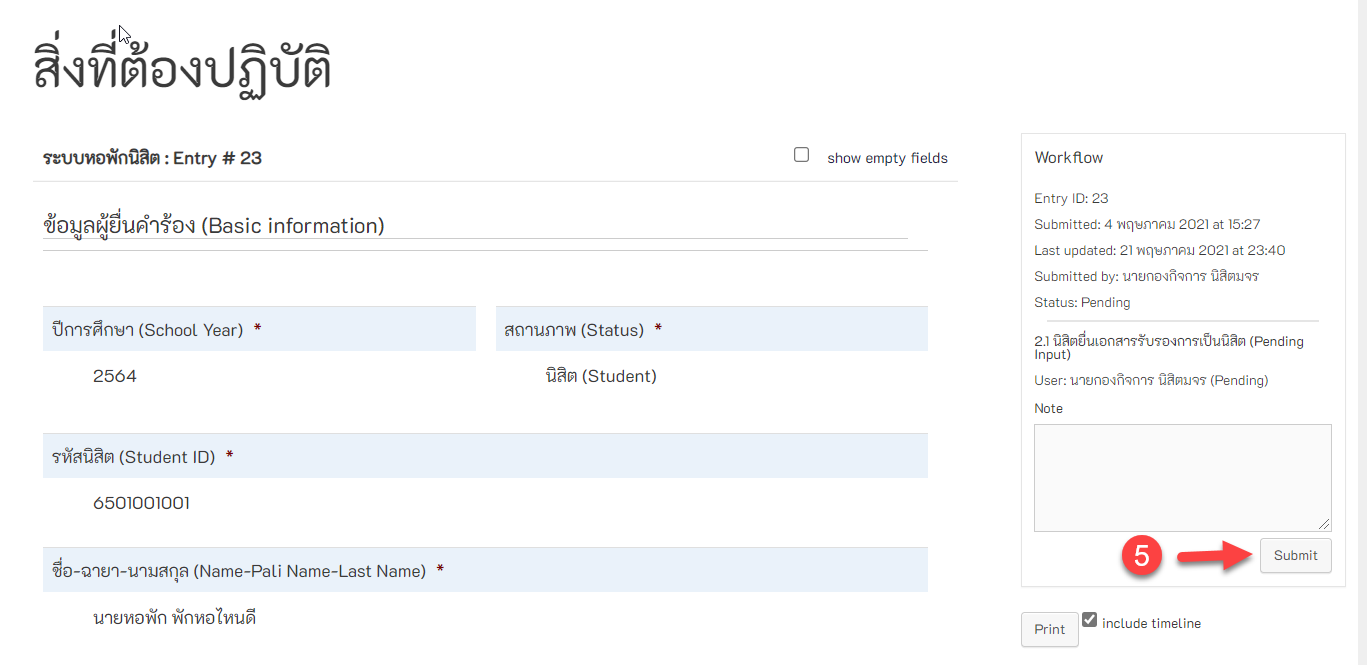This screenshot has height=665, width=1367.
Task: Click the Workflow panel heading
Action: point(1069,157)
